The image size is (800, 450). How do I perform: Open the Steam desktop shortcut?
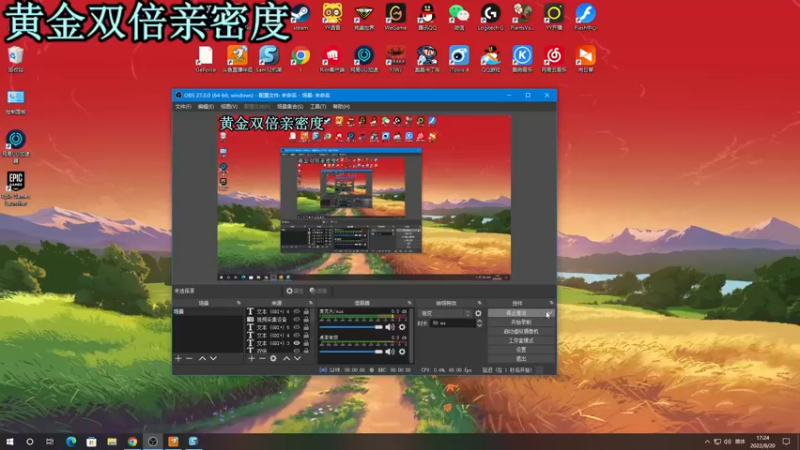coord(301,17)
